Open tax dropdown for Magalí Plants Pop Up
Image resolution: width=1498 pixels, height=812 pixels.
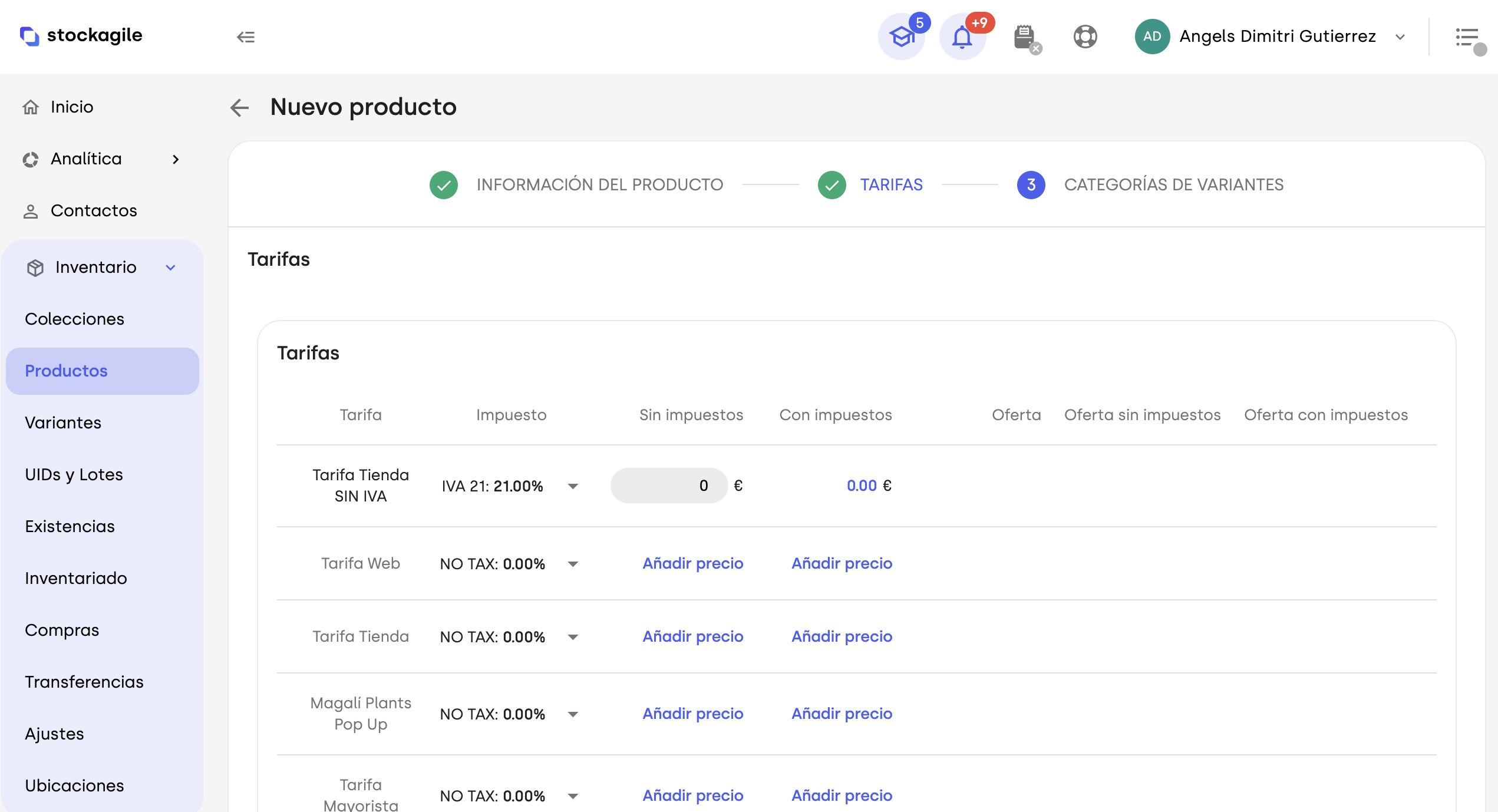[x=573, y=714]
